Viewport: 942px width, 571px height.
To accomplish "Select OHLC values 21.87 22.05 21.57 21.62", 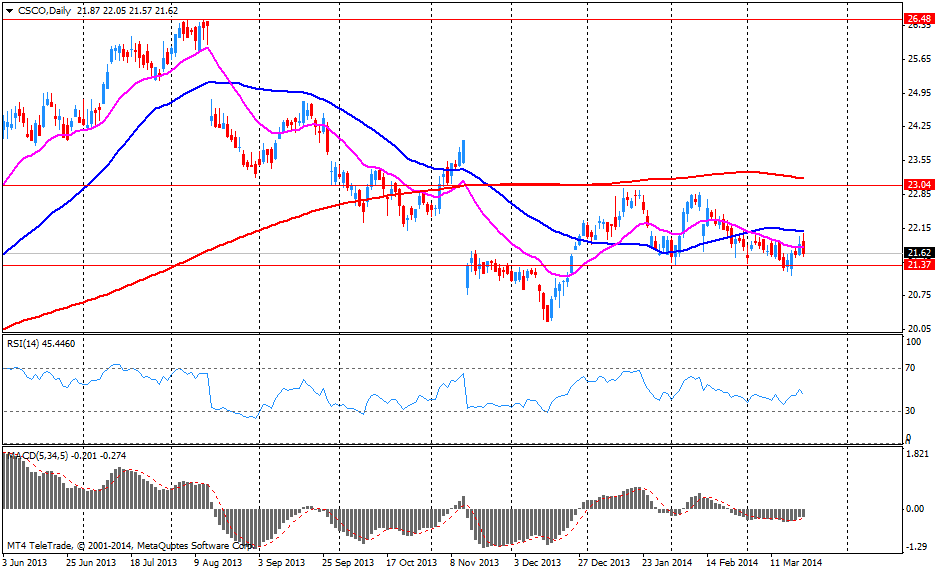I will (x=127, y=11).
